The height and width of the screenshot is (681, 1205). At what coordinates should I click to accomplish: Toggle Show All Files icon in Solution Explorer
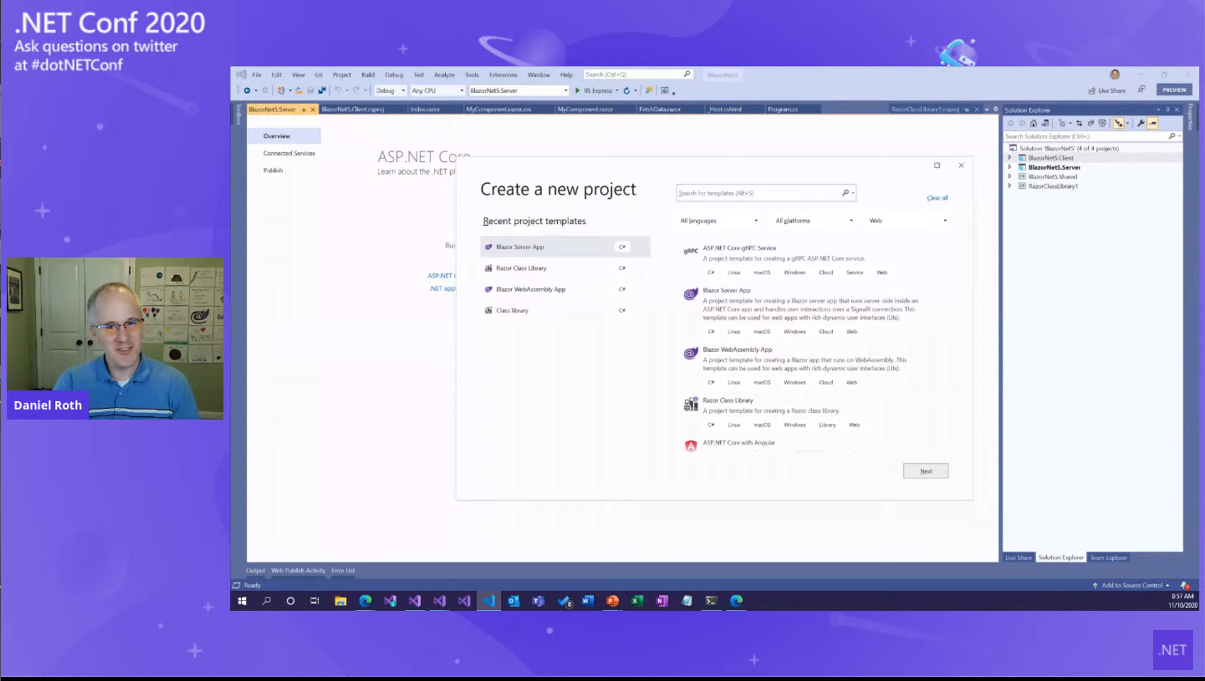click(x=1102, y=123)
